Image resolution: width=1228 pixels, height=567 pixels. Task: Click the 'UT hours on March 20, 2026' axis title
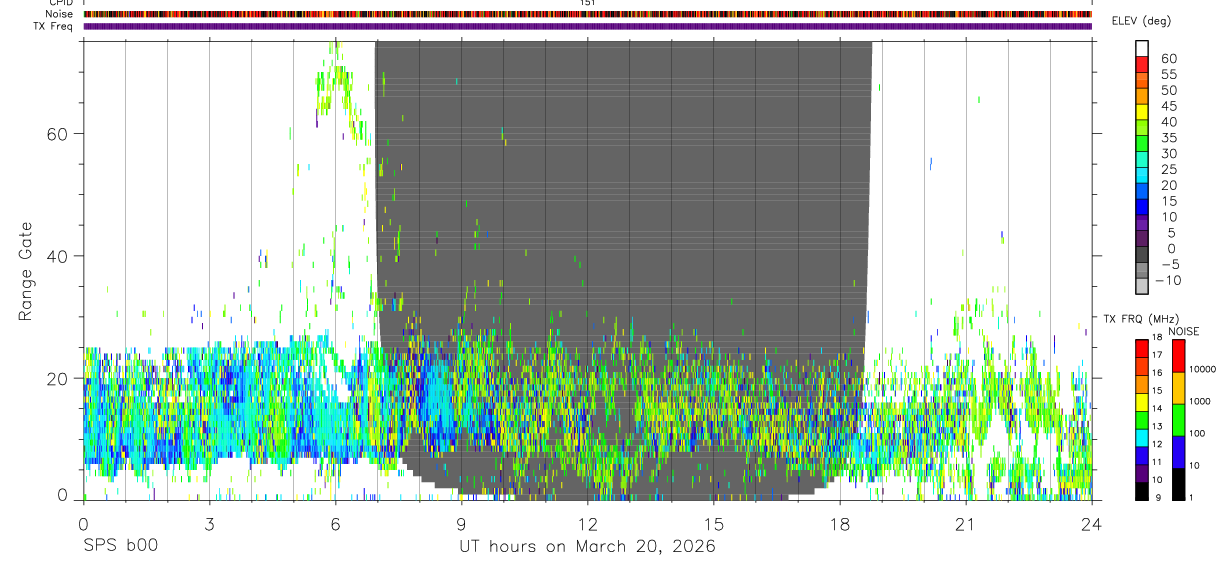coord(587,547)
